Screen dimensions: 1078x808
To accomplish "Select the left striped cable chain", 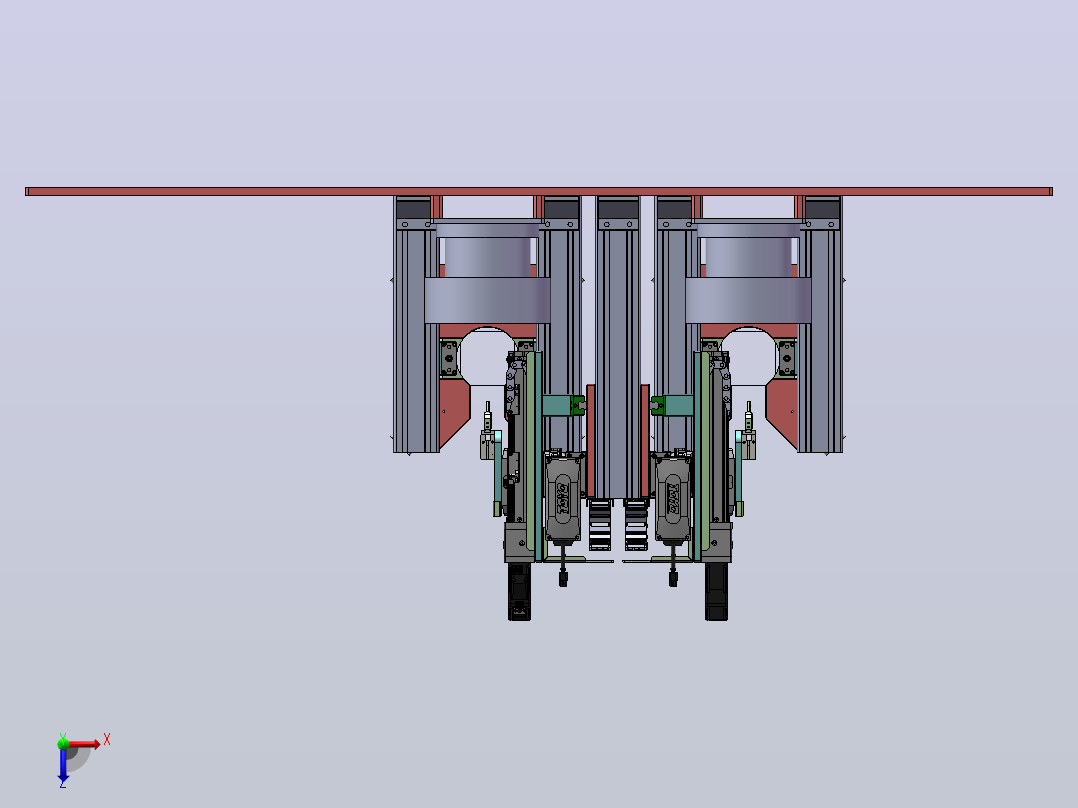I will tap(600, 525).
